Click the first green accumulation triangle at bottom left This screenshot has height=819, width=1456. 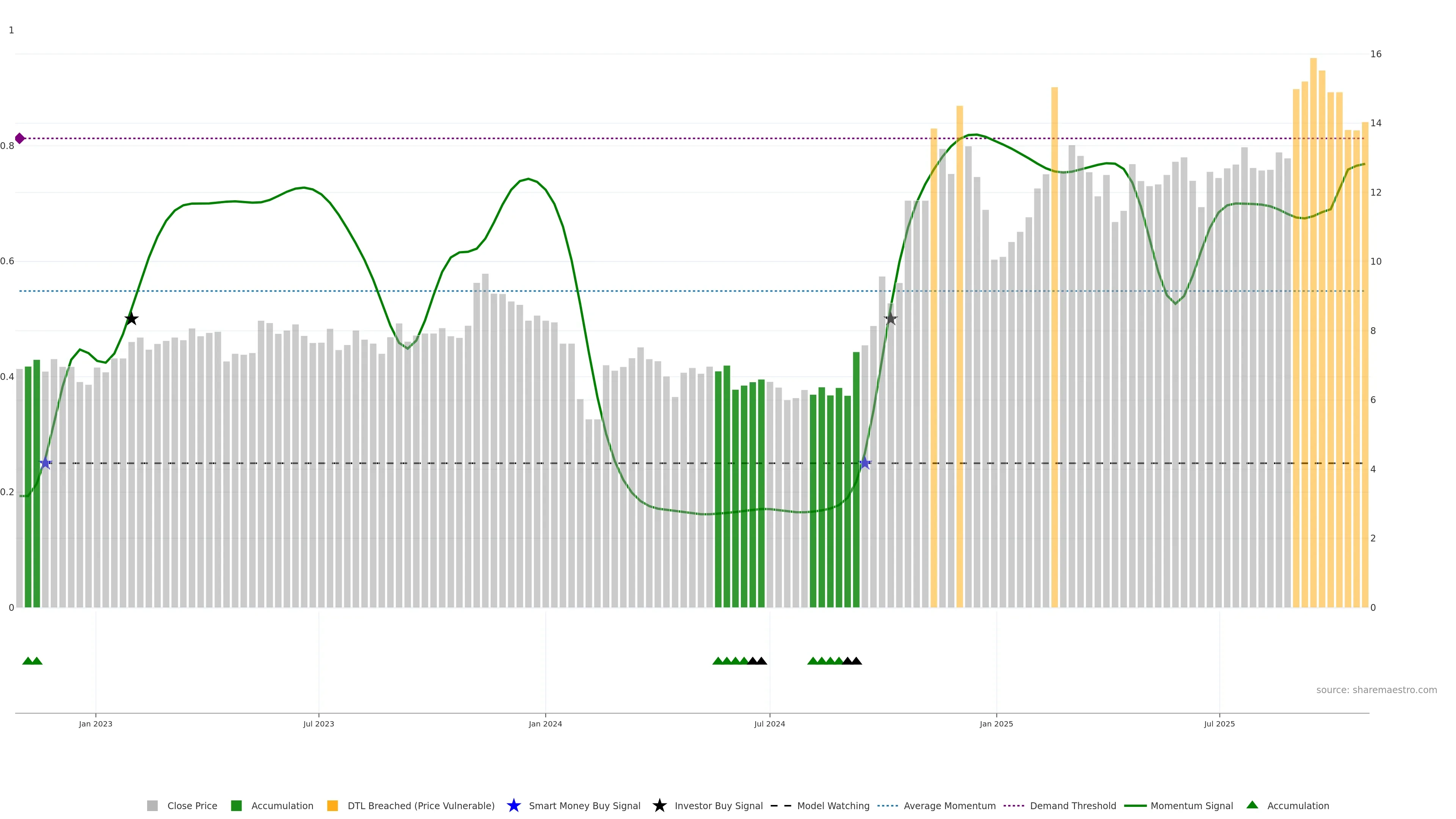(x=28, y=661)
